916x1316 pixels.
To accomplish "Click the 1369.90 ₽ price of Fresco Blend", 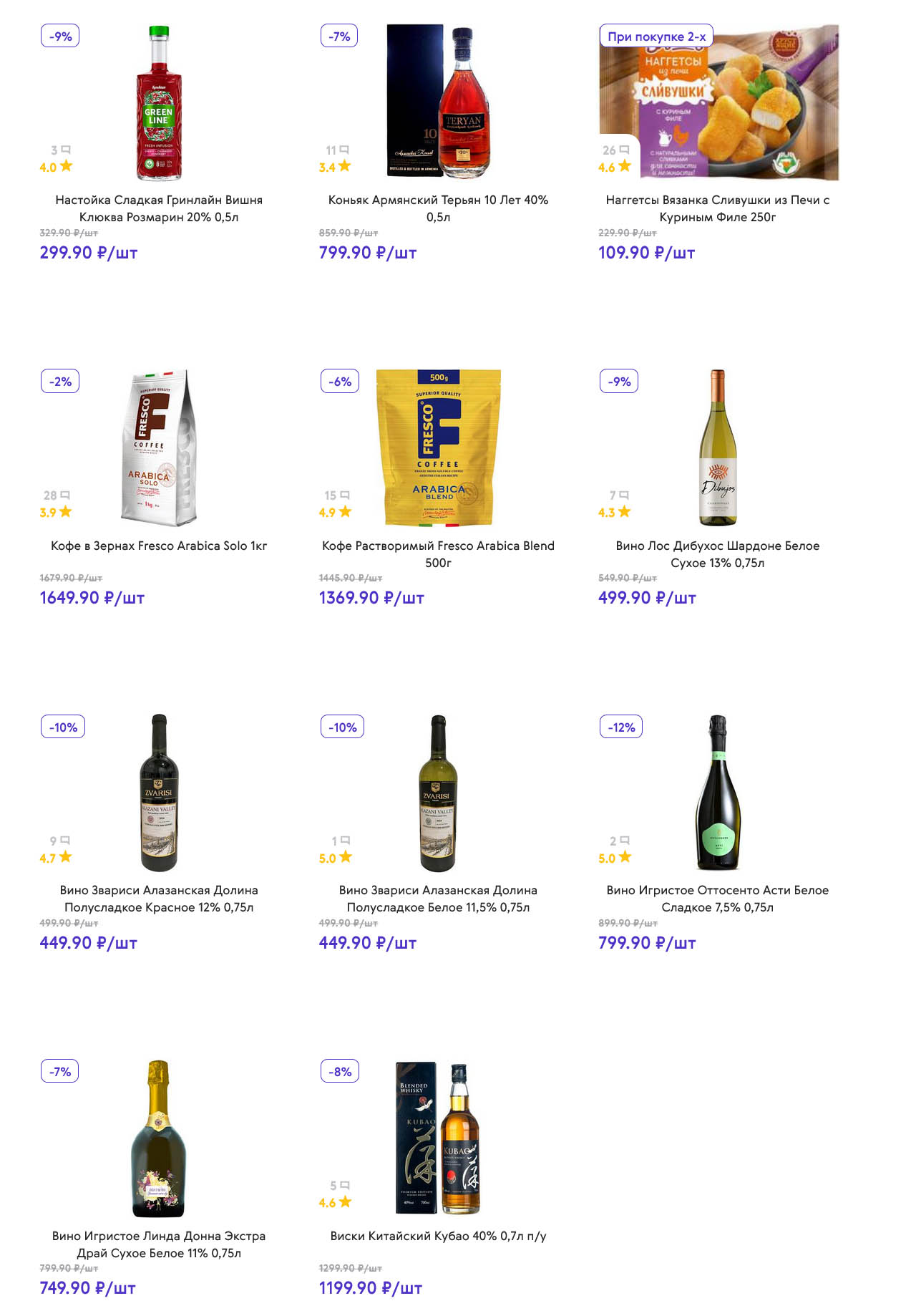I will click(x=371, y=598).
